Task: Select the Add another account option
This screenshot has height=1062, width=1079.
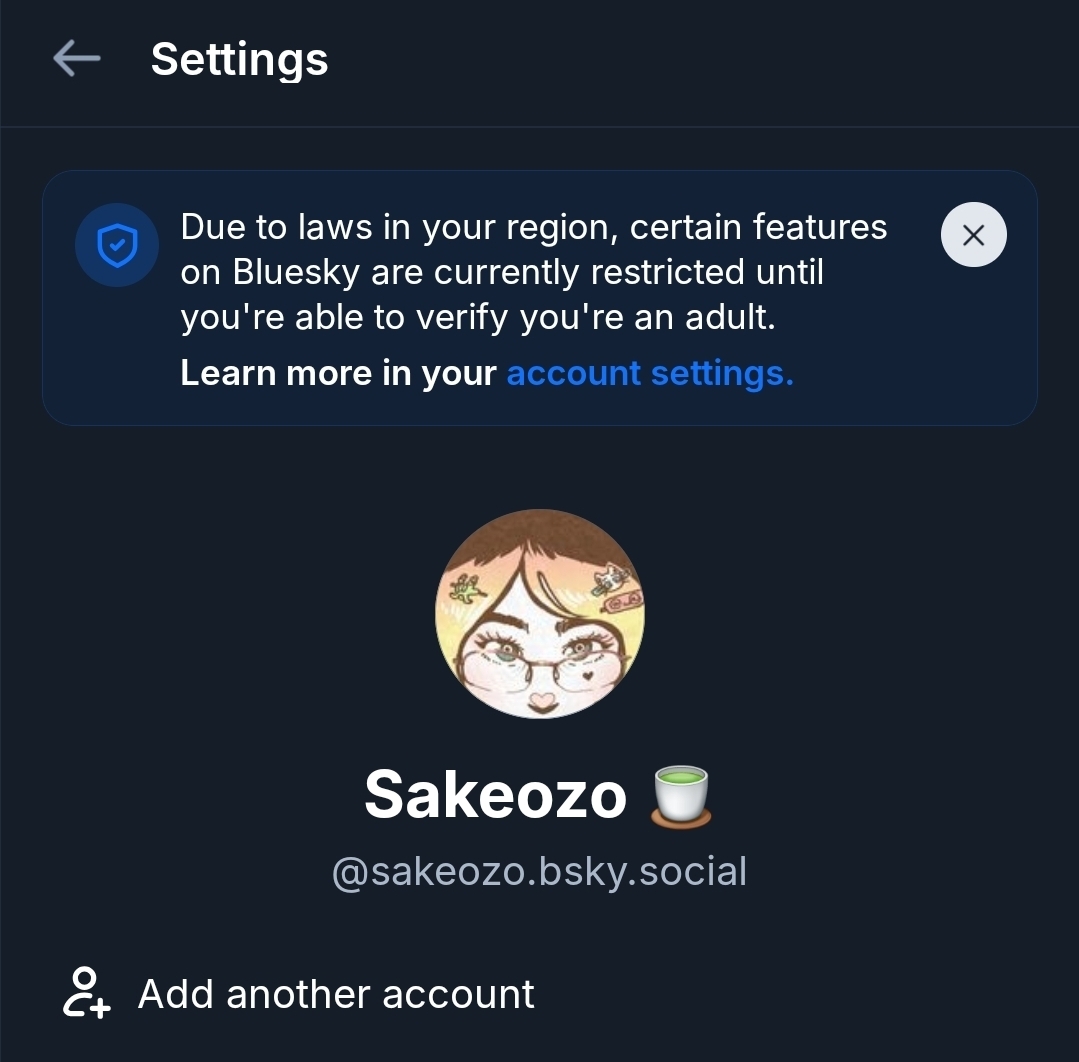Action: tap(336, 994)
